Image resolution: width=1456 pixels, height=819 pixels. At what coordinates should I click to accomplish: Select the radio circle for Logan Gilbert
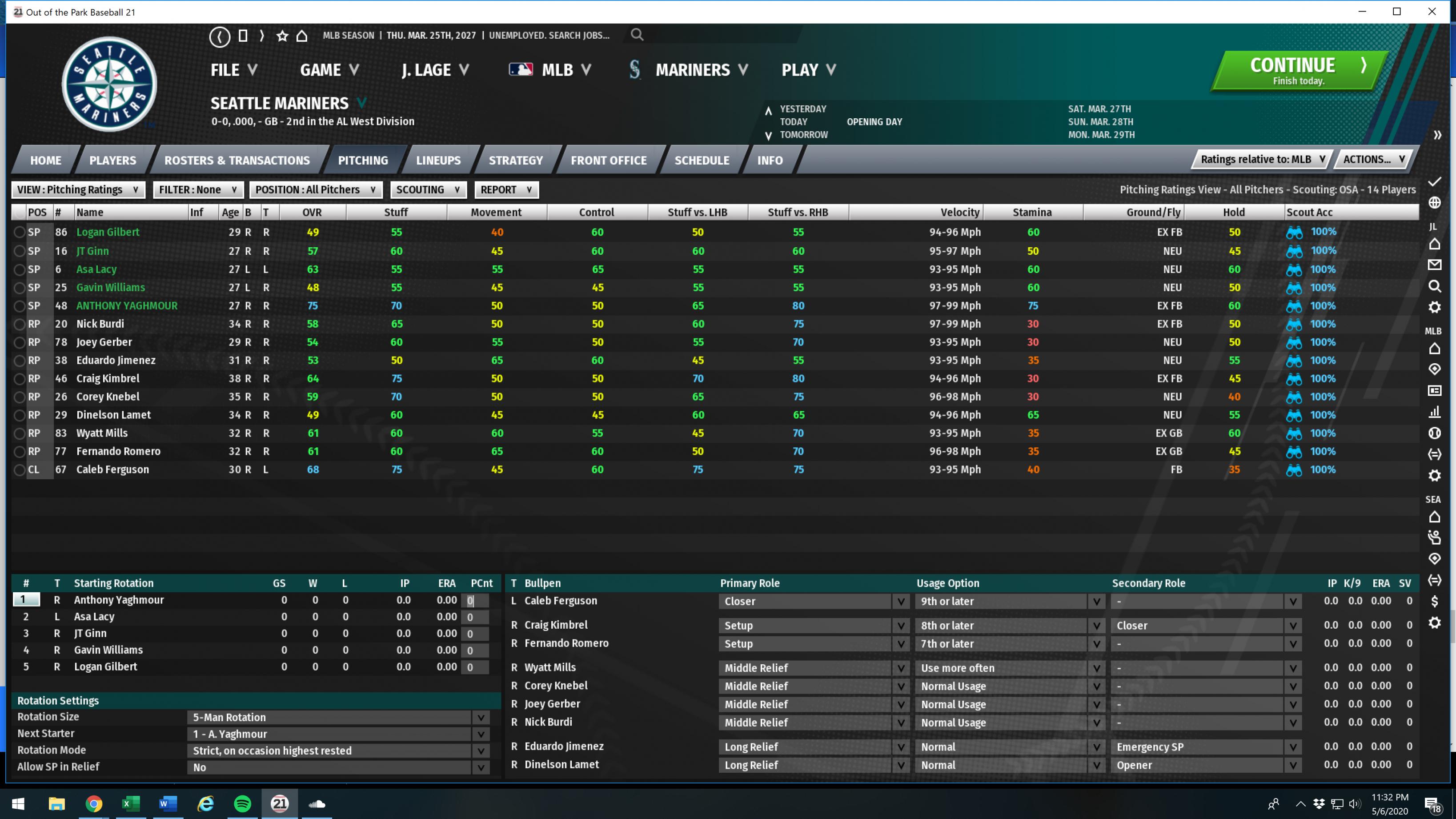(x=20, y=232)
